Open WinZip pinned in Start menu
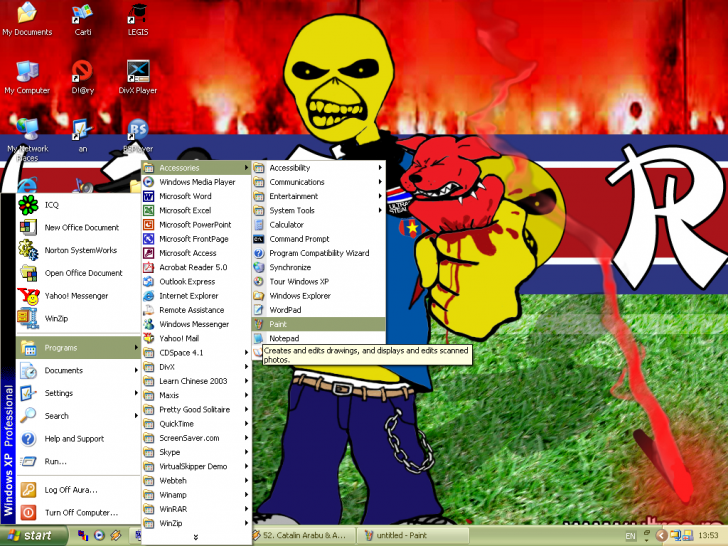Screen dimensions: 728x546 [x=78, y=318]
